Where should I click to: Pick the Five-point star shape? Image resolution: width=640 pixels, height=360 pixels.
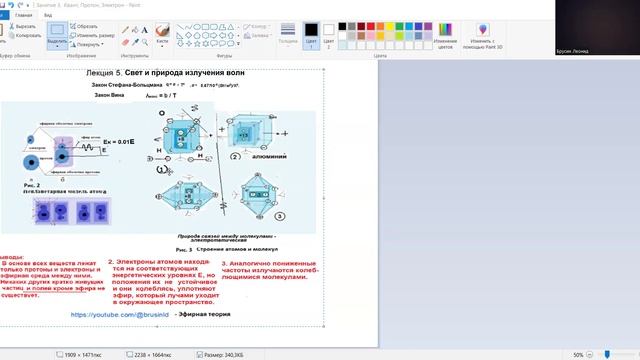[x=197, y=44]
